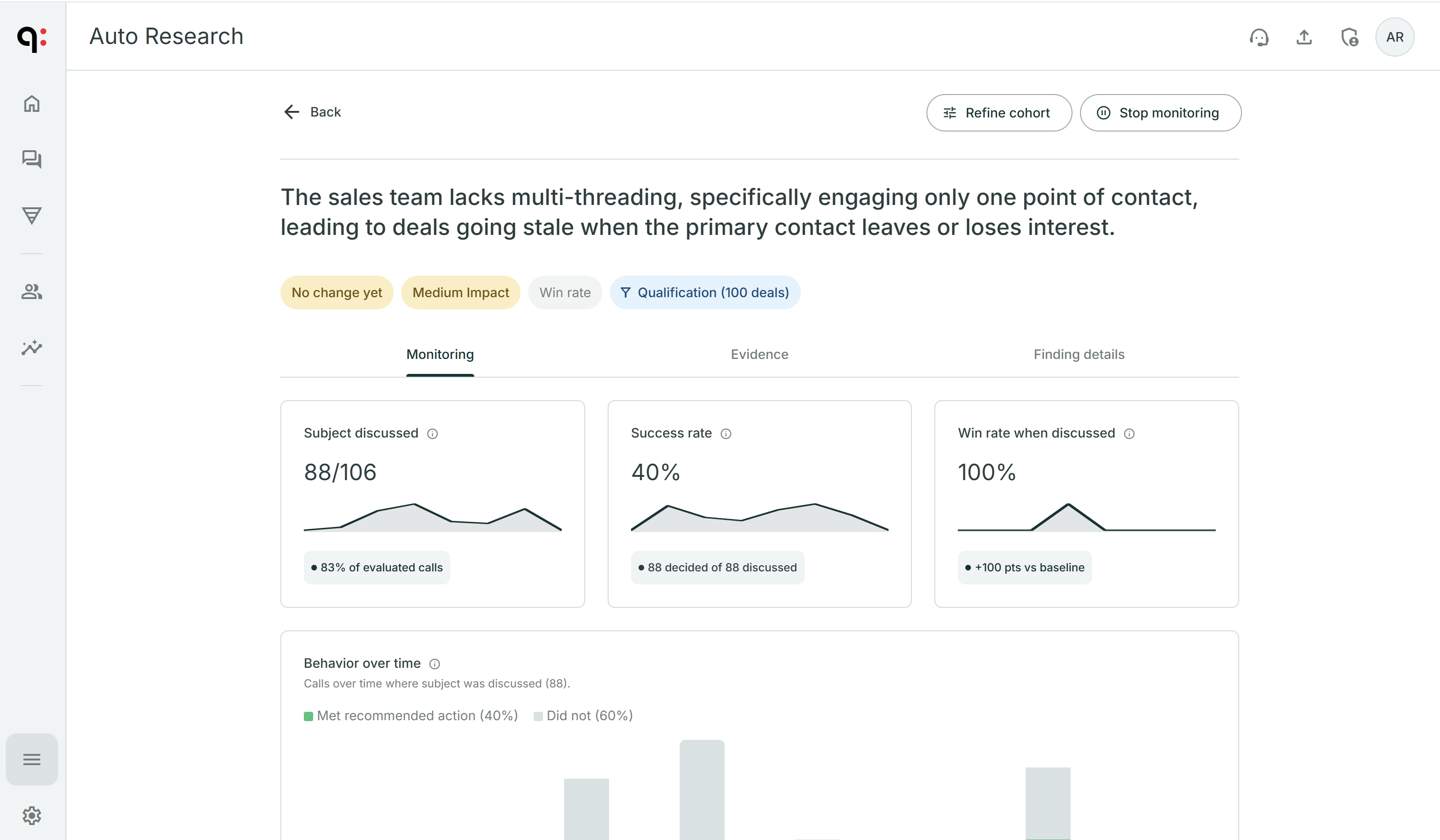Click the No change yet badge
Viewport: 1440px width, 840px height.
pyautogui.click(x=337, y=292)
